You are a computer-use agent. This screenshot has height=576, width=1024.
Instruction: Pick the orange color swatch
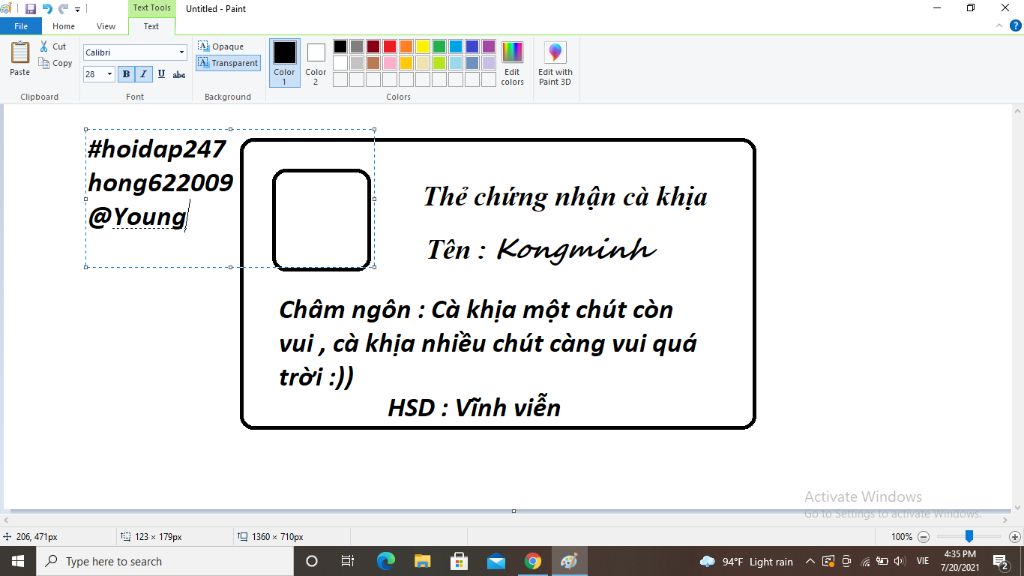click(406, 46)
